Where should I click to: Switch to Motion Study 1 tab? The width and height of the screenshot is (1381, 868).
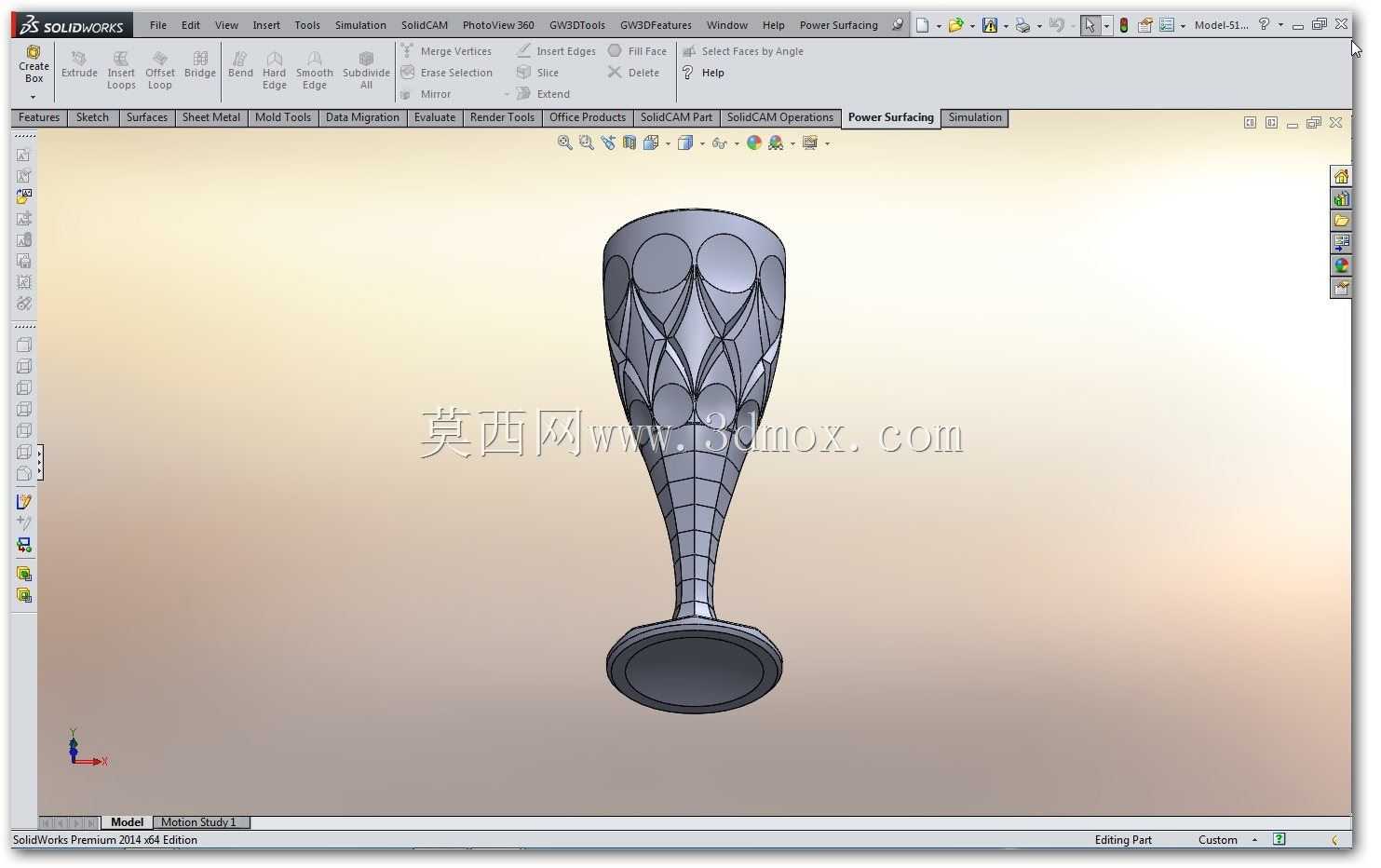click(x=198, y=822)
